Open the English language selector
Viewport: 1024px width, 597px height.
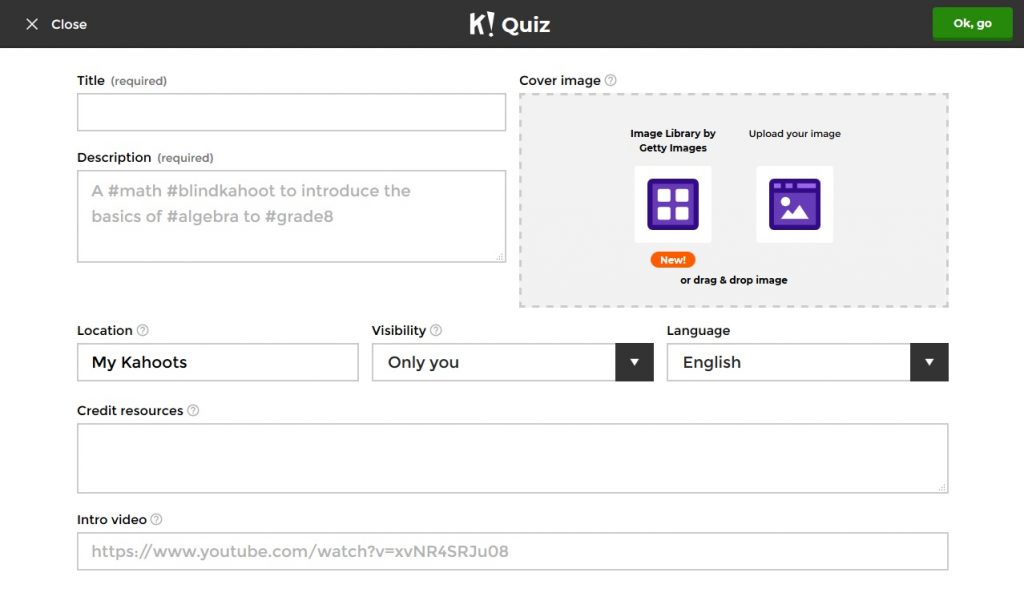788,362
